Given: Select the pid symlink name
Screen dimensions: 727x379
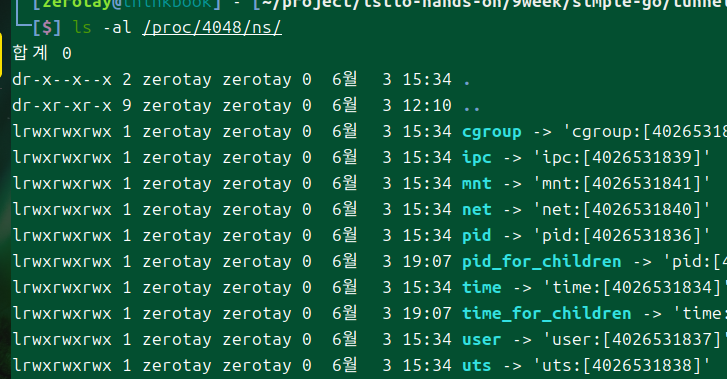Looking at the screenshot, I should tap(477, 235).
